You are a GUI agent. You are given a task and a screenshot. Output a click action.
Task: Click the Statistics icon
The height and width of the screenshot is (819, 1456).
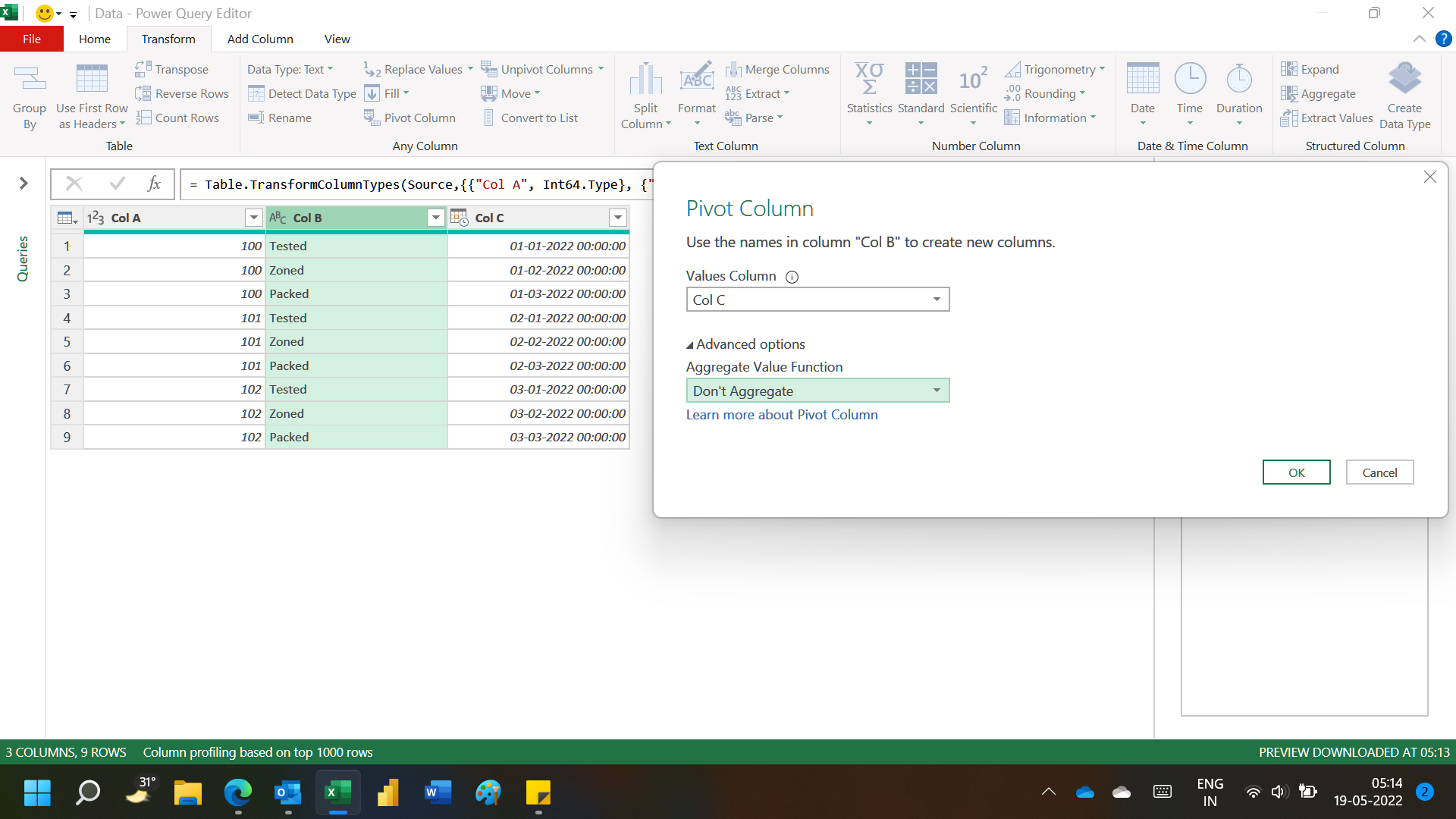coord(869,79)
